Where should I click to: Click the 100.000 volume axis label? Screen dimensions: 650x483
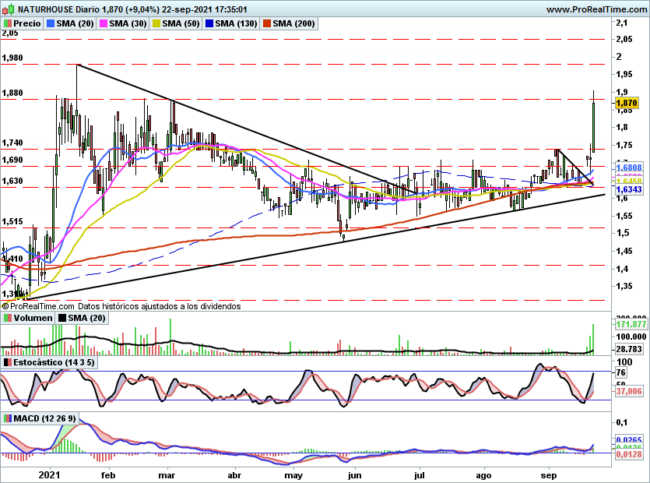(631, 336)
